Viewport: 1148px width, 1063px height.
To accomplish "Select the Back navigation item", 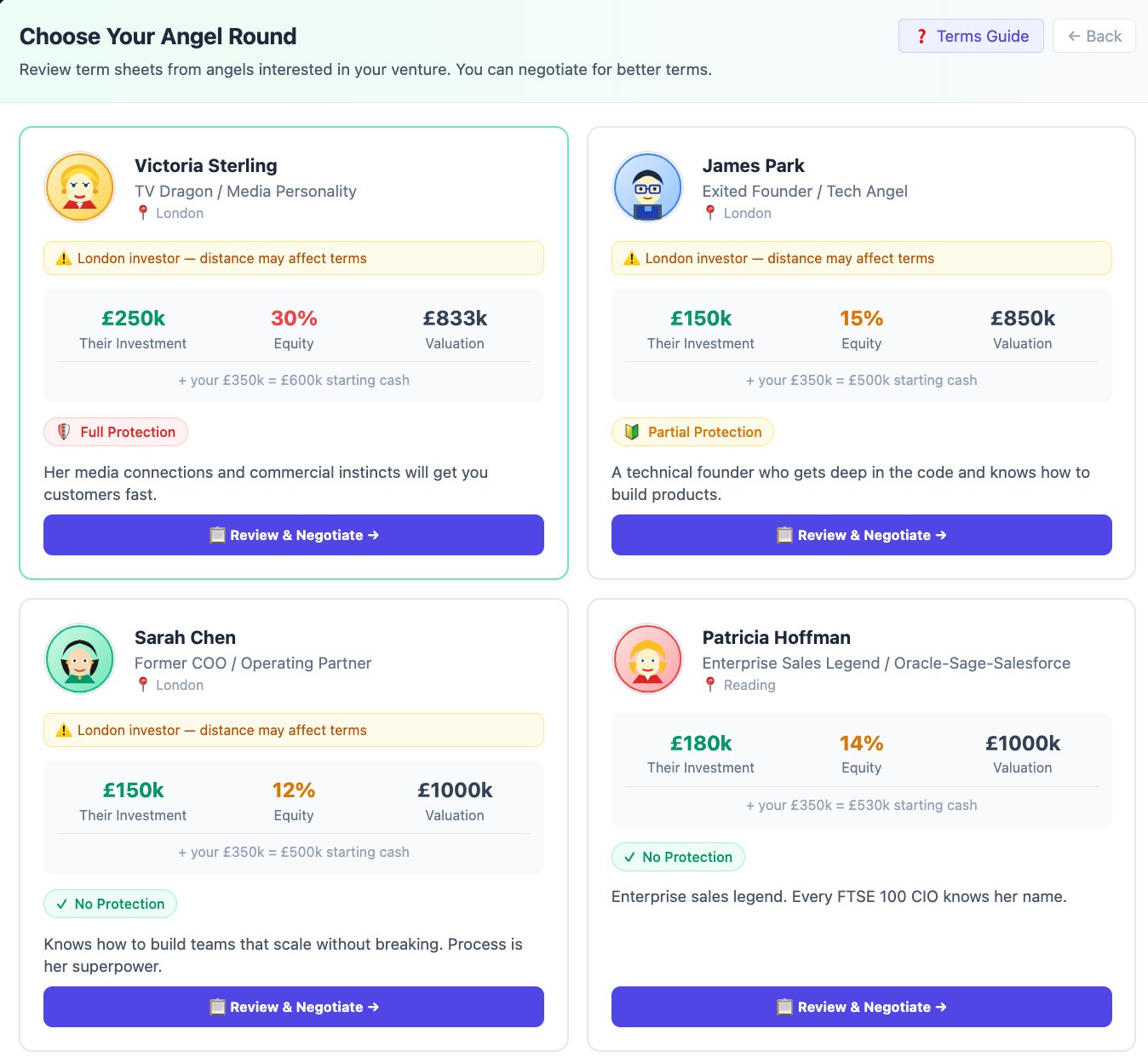I will [x=1093, y=36].
